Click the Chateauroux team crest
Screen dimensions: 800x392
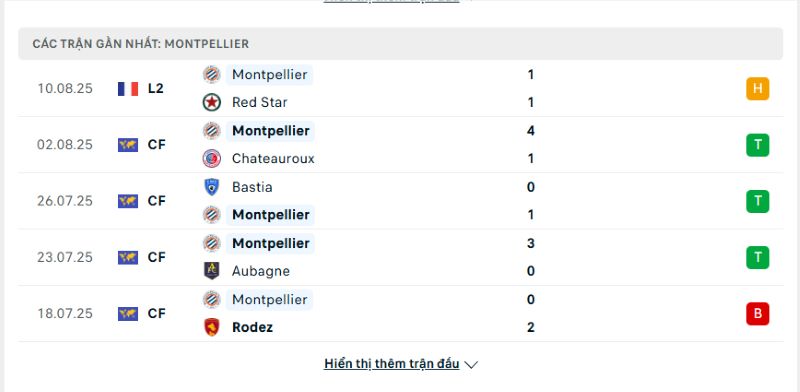tap(211, 159)
